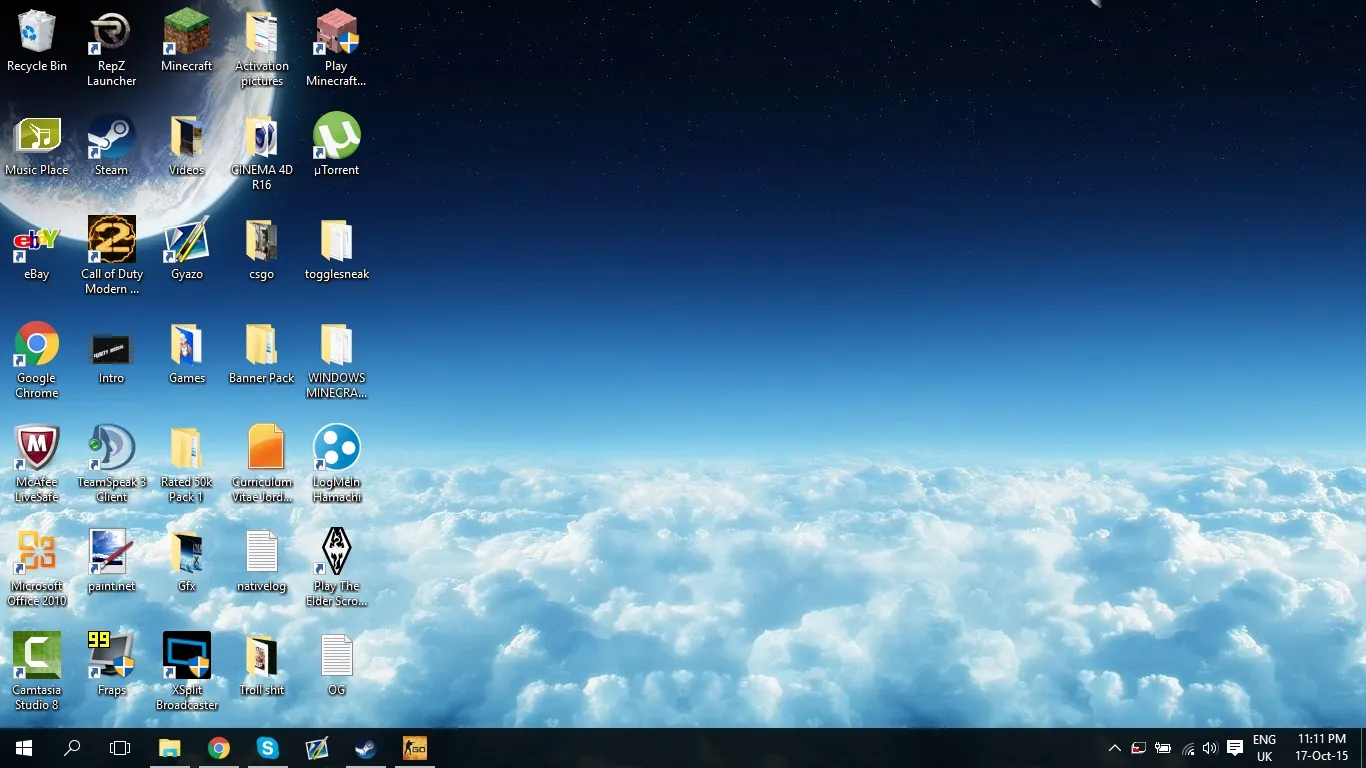
Task: Open File Explorer from the taskbar
Action: pos(170,748)
